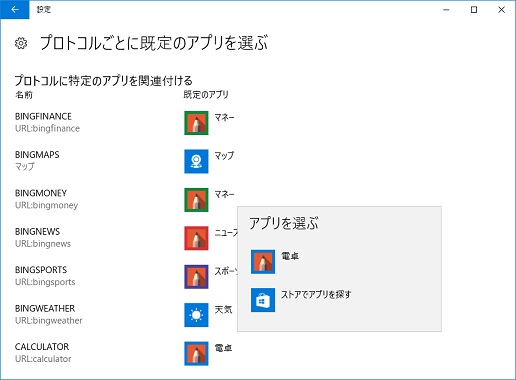
Task: Click the URL:bingfinance text
Action: point(47,128)
